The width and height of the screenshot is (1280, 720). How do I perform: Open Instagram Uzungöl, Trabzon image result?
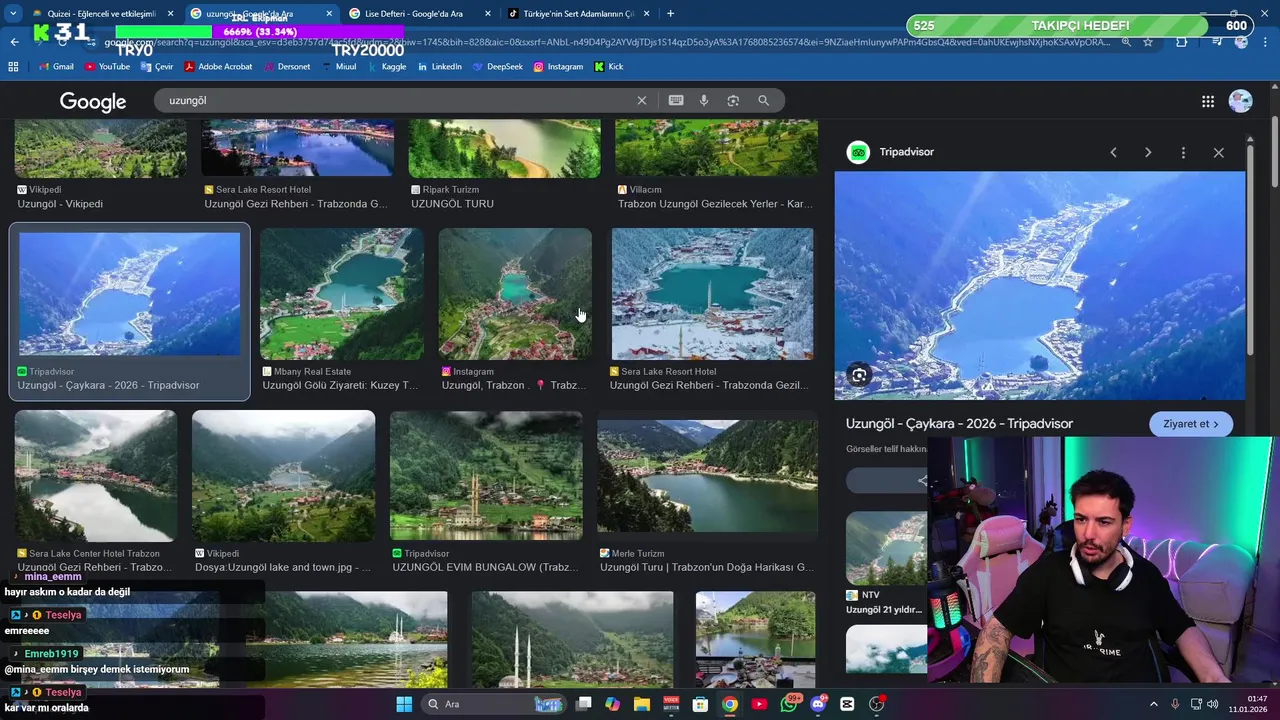click(515, 294)
